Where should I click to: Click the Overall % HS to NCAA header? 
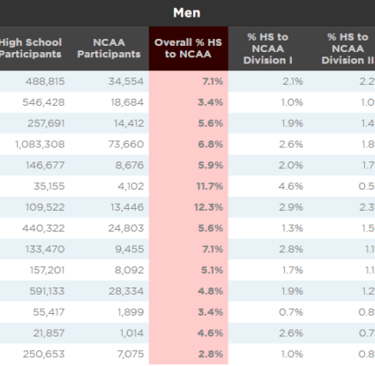[x=188, y=48]
